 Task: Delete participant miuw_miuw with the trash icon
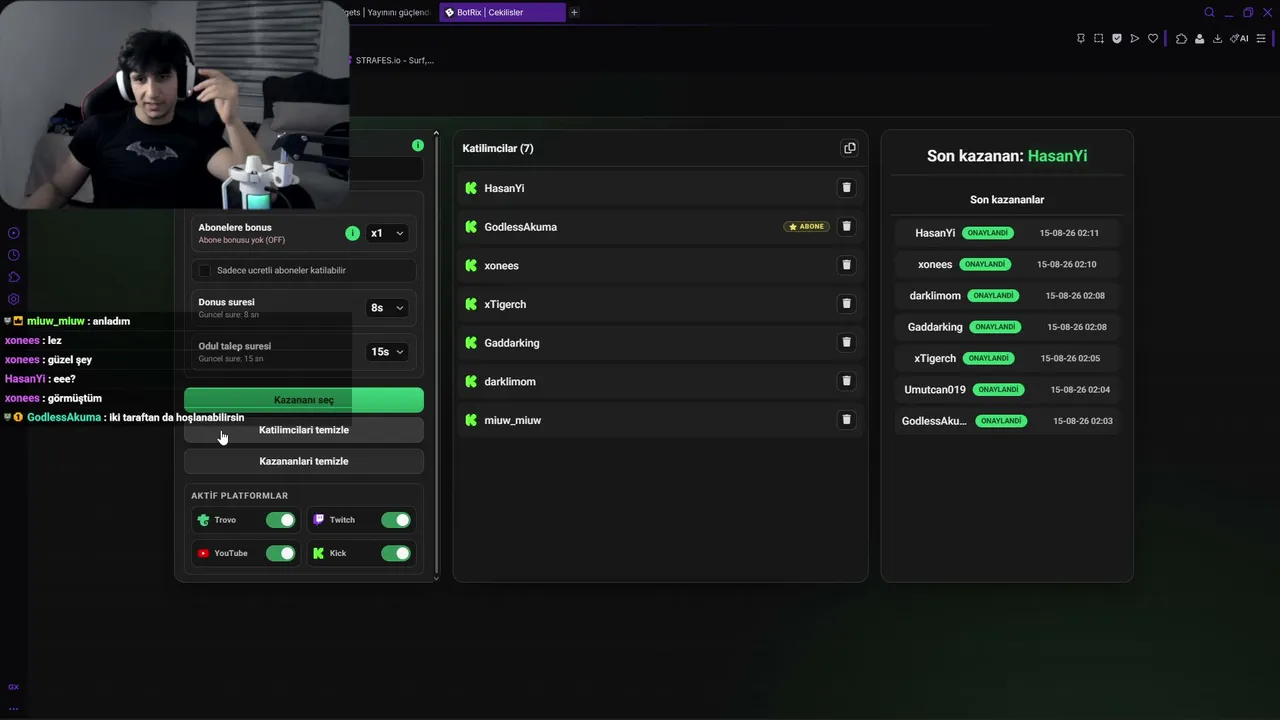(846, 420)
